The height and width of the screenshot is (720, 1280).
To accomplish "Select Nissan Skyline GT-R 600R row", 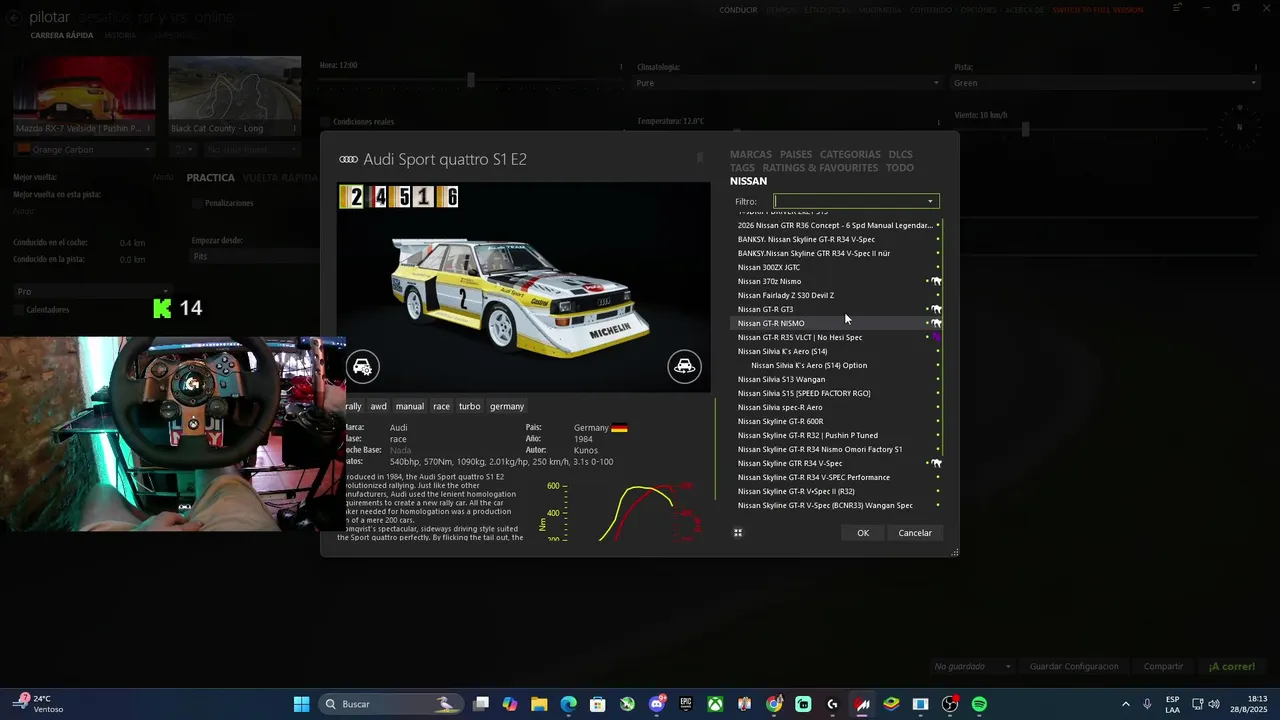I will (835, 421).
